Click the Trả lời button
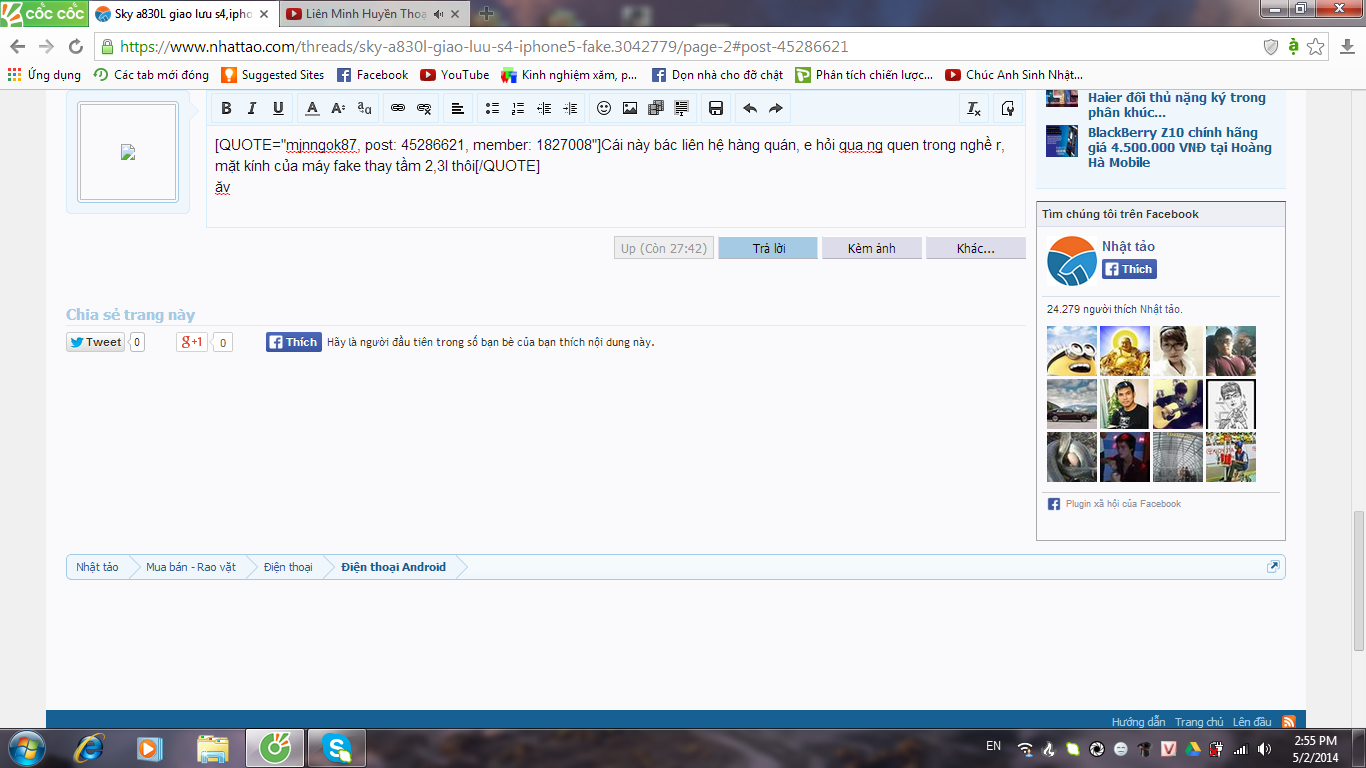Viewport: 1366px width, 768px height. 768,248
